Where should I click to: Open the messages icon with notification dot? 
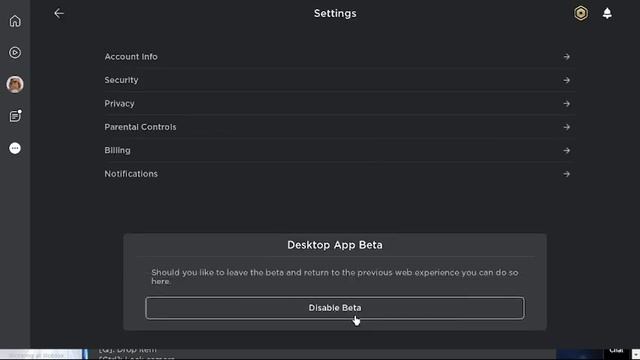click(x=15, y=116)
